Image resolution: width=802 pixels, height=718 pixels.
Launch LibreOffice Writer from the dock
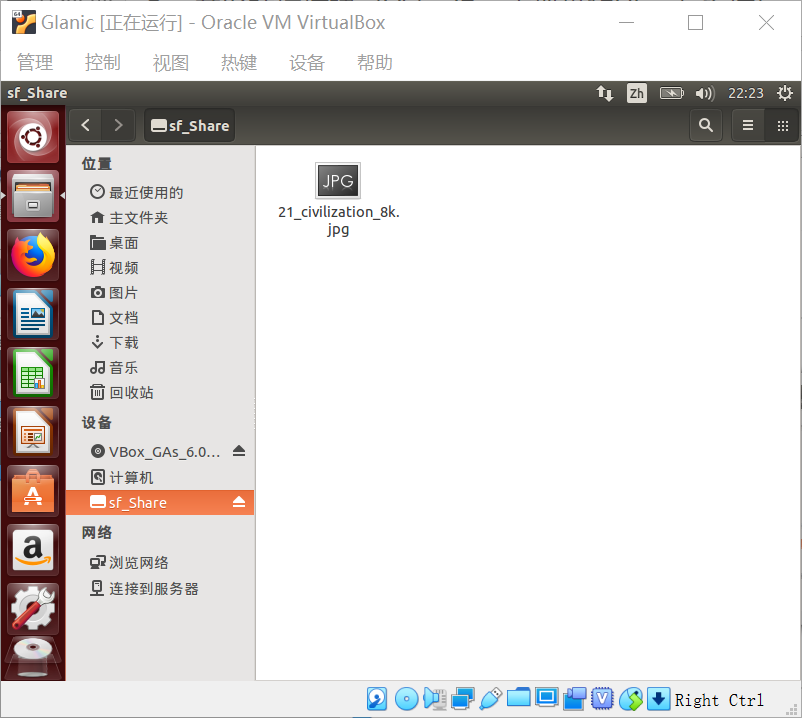tap(33, 314)
